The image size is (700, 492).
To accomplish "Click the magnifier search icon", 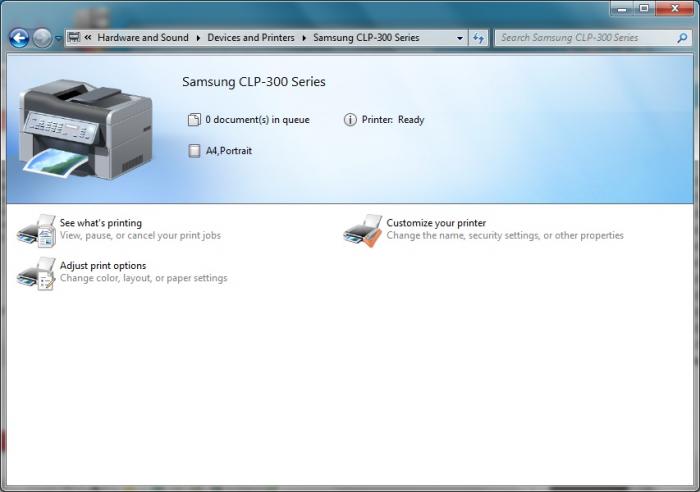I will pyautogui.click(x=682, y=38).
